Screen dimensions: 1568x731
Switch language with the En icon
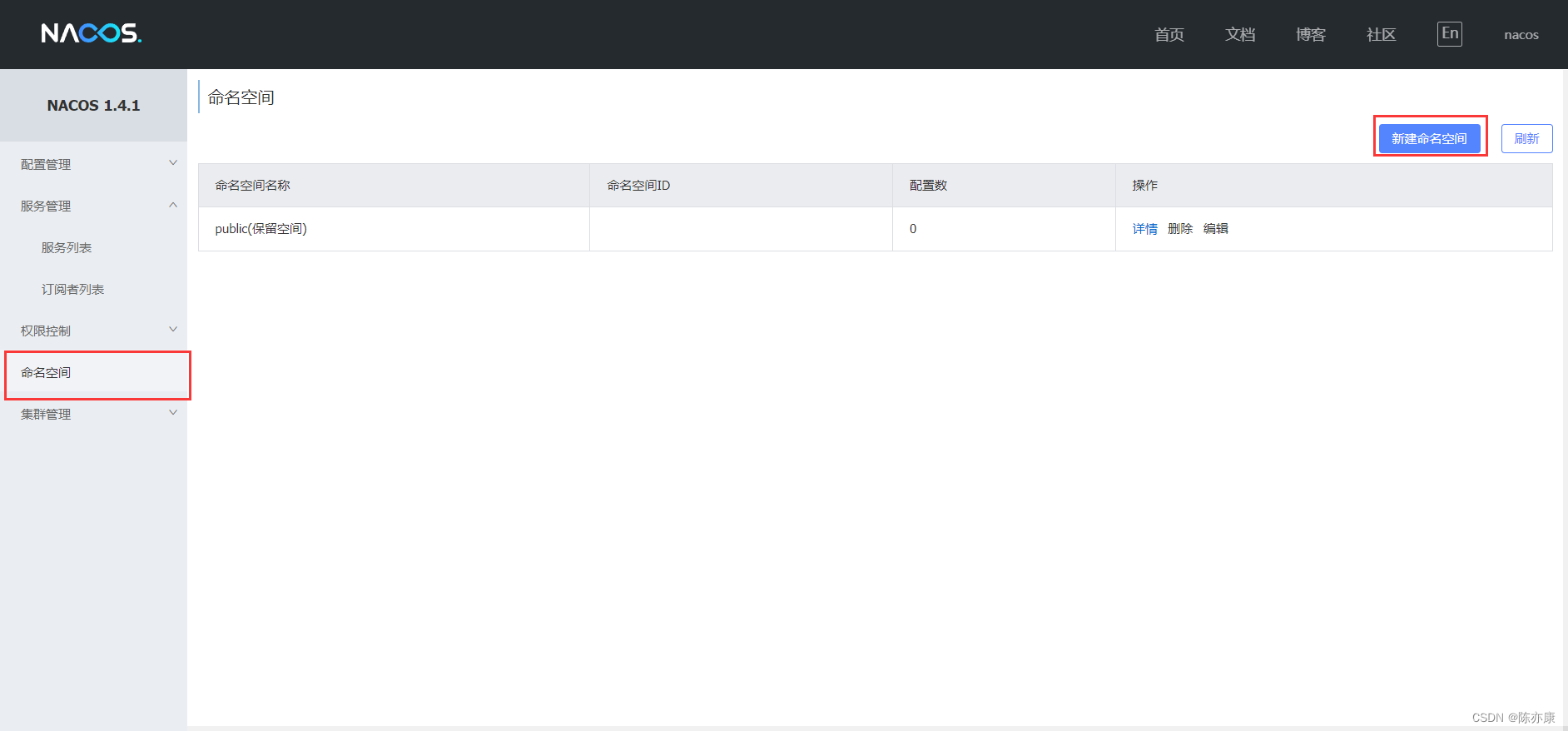pyautogui.click(x=1449, y=34)
